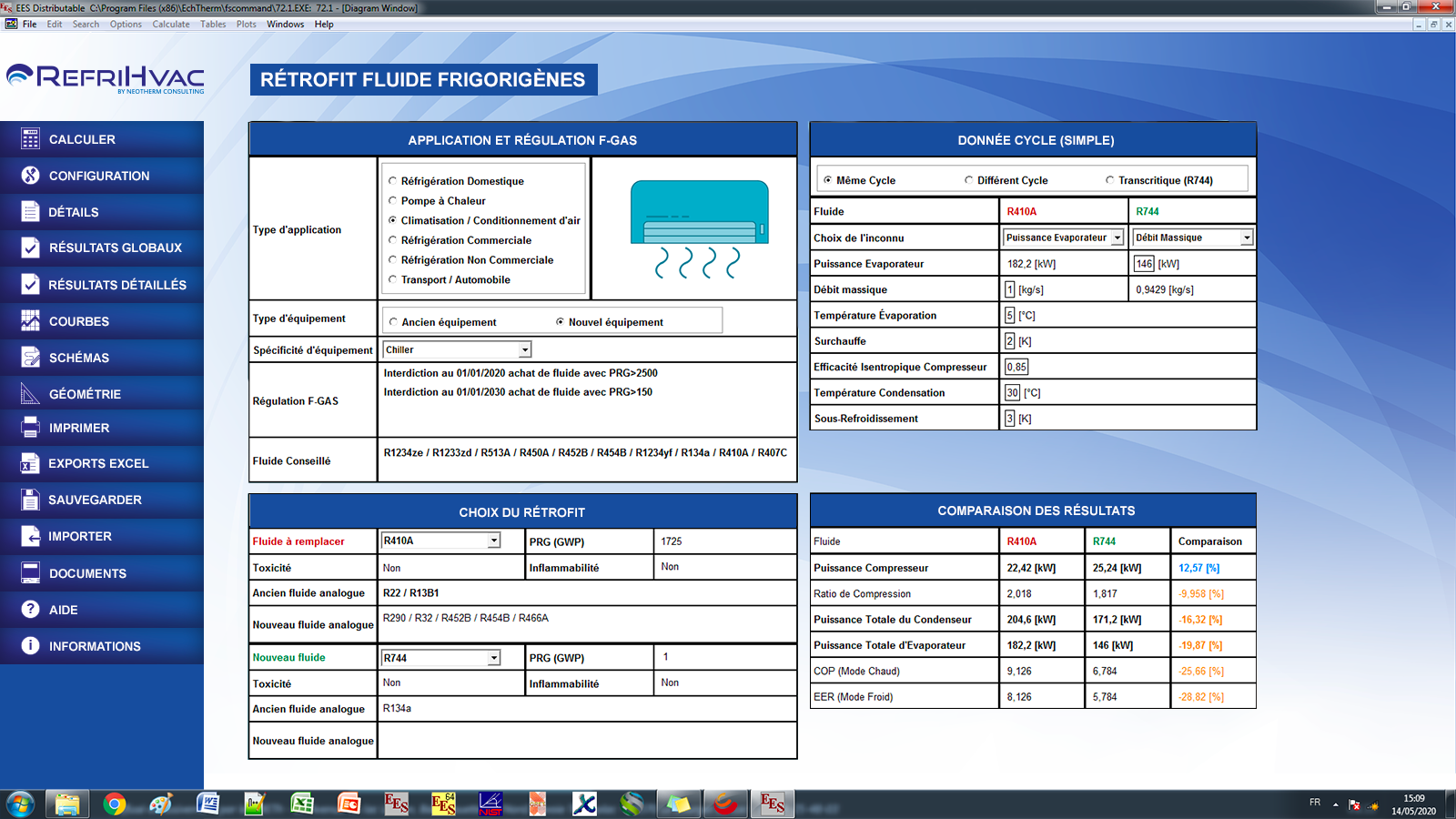The image size is (1456, 819).
Task: Click the Aide question mark icon
Action: (30, 609)
